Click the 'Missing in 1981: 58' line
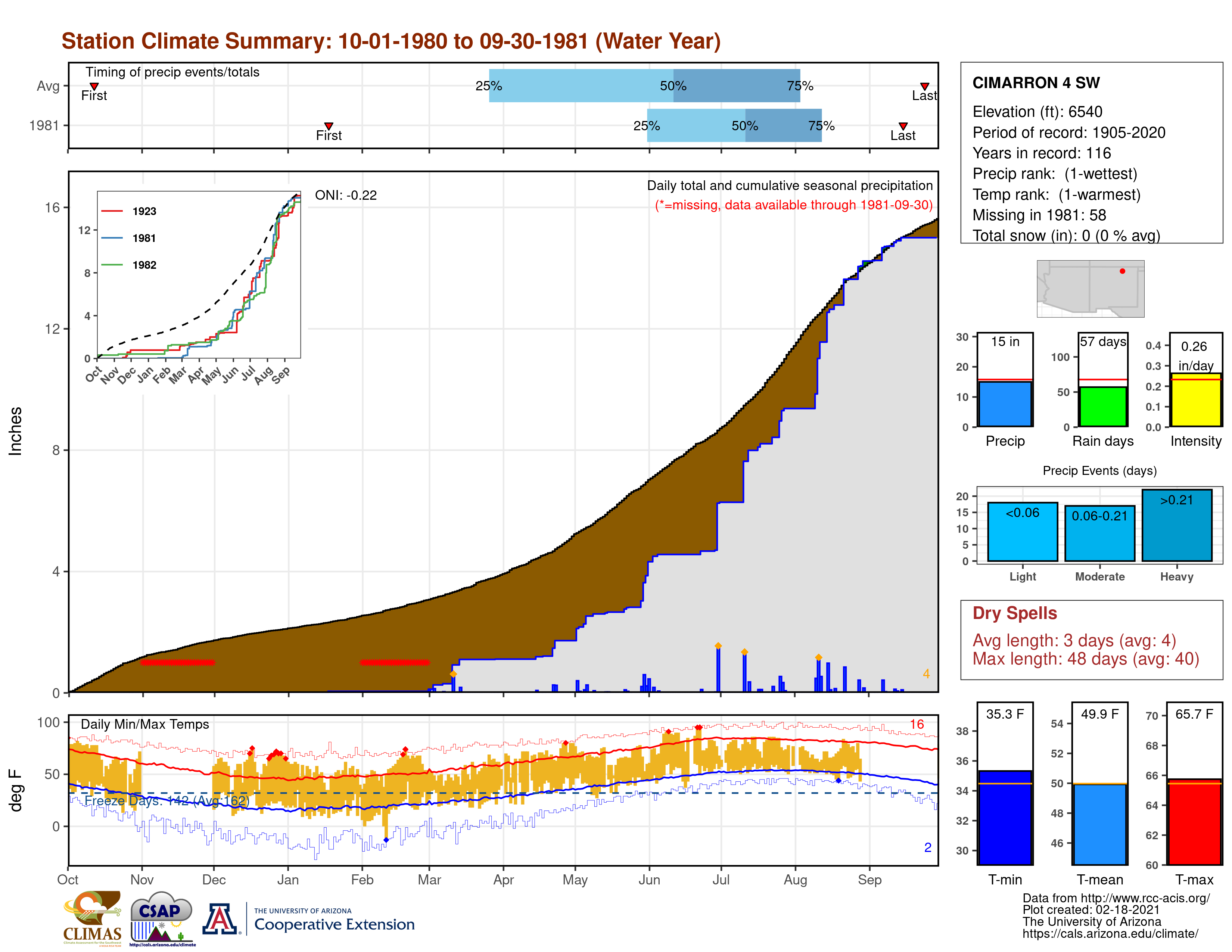1232x952 pixels. pos(1039,215)
